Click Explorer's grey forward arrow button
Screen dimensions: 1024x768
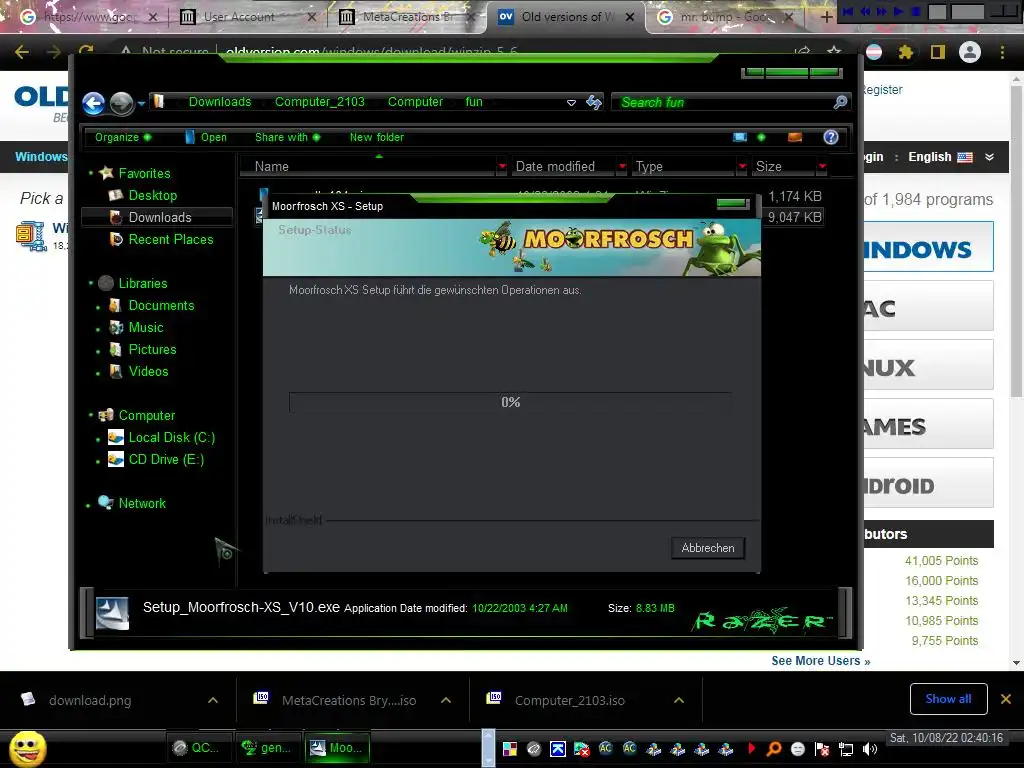coord(121,103)
